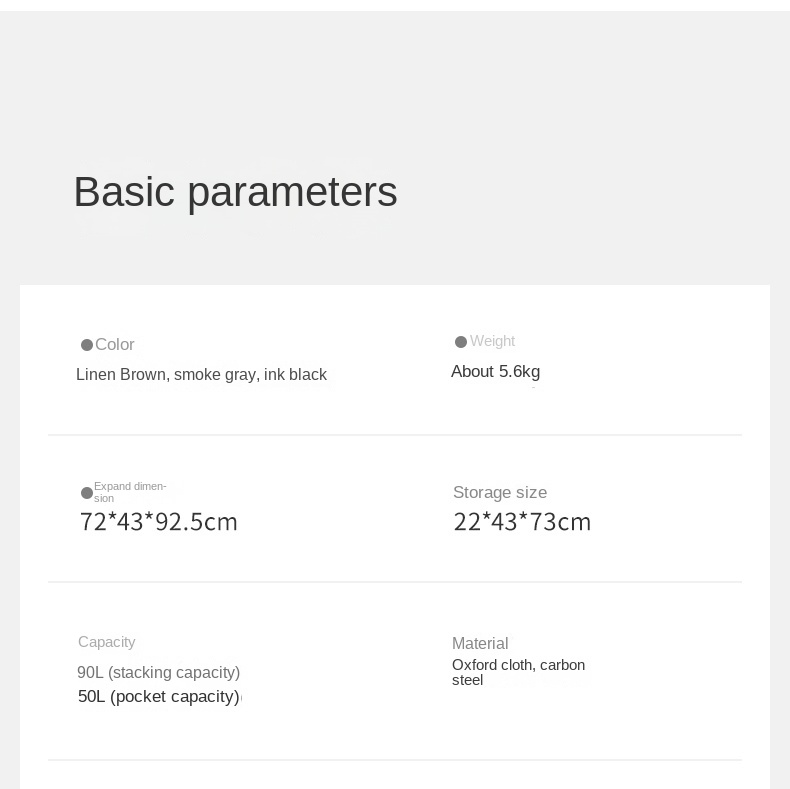This screenshot has height=789, width=790.
Task: Click the Expand dimension label
Action: pyautogui.click(x=130, y=492)
